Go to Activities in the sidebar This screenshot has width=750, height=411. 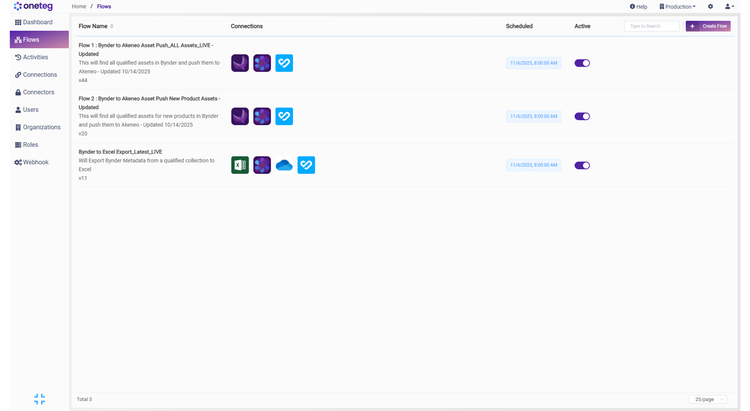tap(32, 57)
